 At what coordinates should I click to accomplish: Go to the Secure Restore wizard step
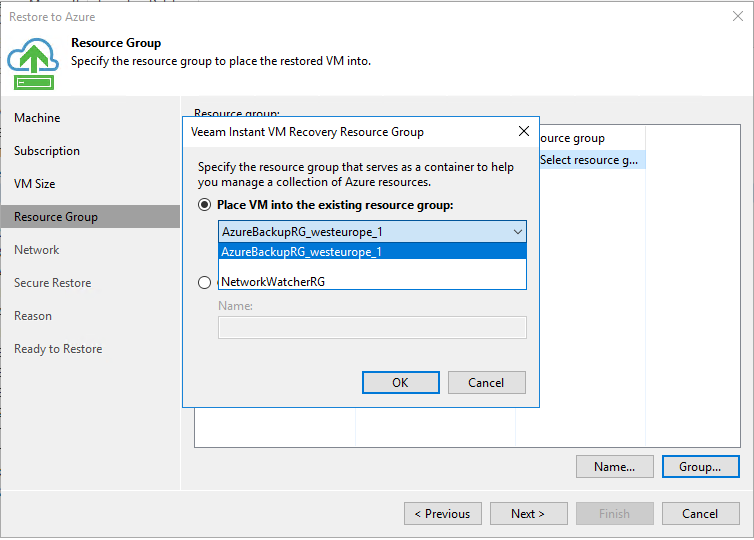click(52, 283)
